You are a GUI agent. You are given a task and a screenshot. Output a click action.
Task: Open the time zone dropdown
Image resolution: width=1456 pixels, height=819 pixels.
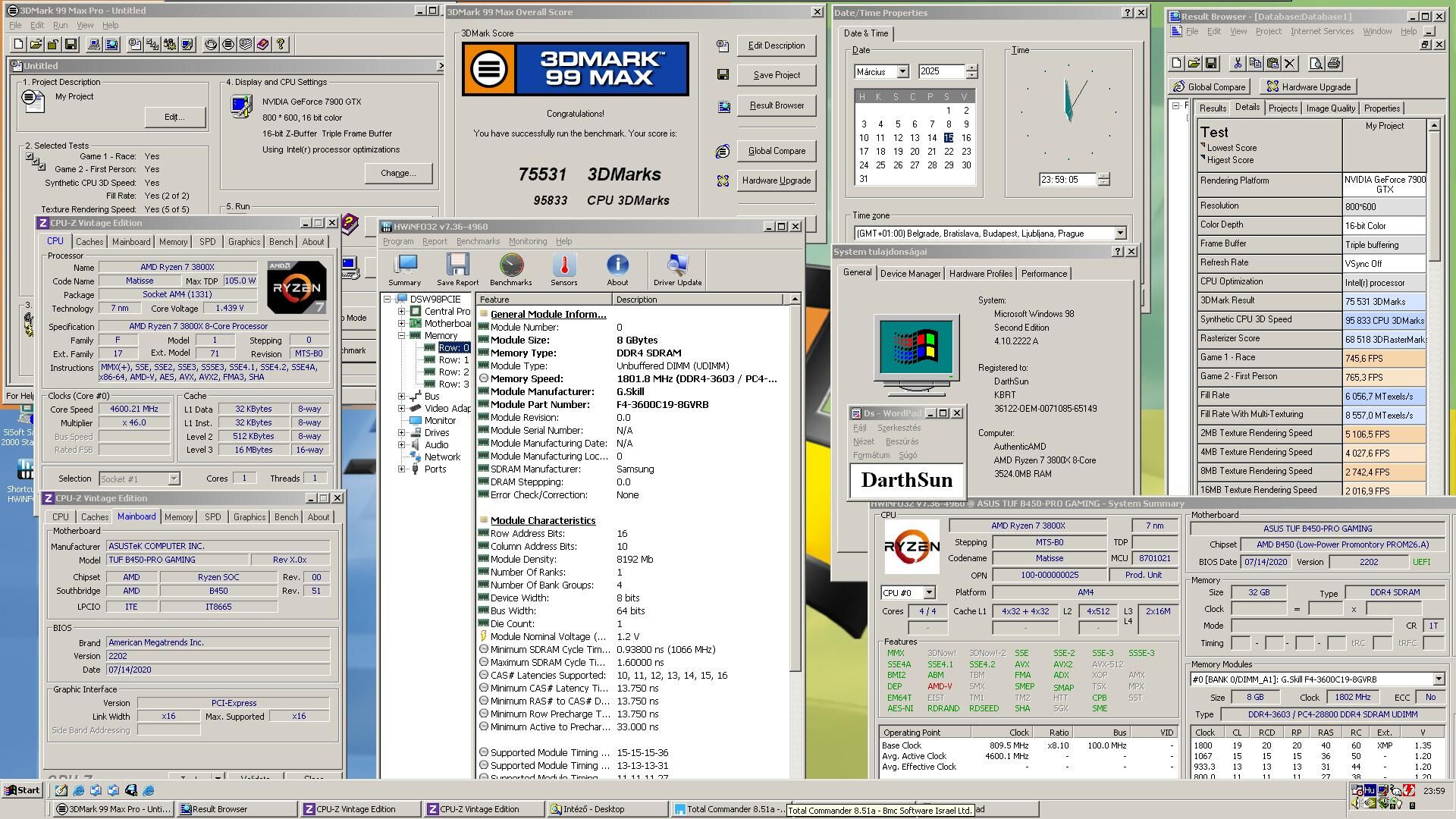(x=1120, y=234)
